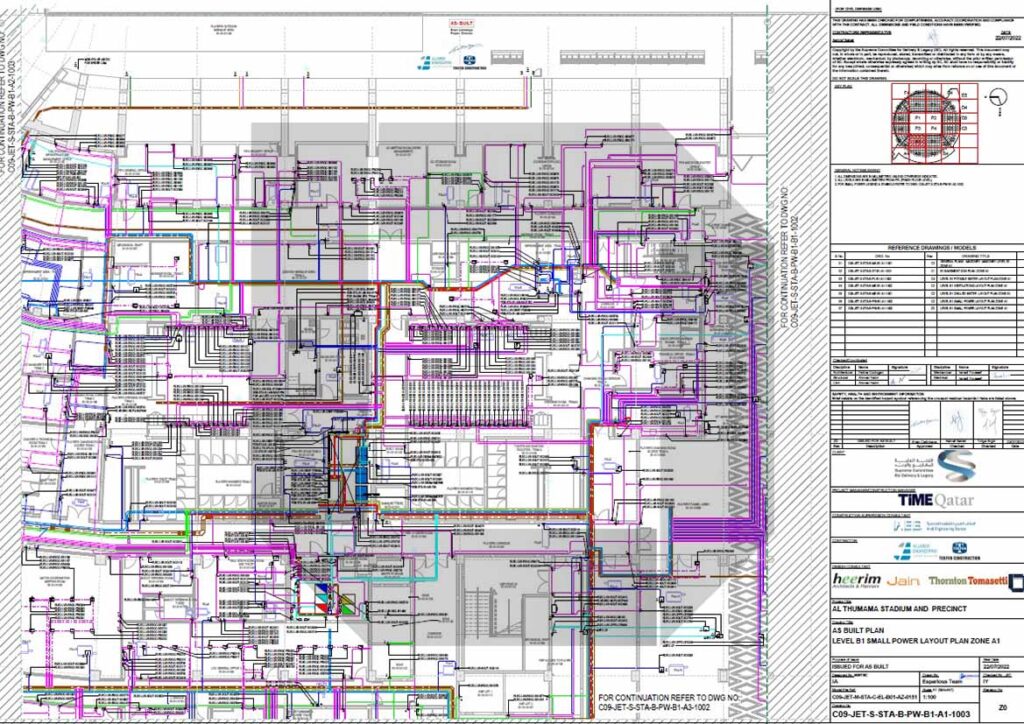Image resolution: width=1024 pixels, height=724 pixels.
Task: Click the stadium key plan diagram
Action: point(925,124)
